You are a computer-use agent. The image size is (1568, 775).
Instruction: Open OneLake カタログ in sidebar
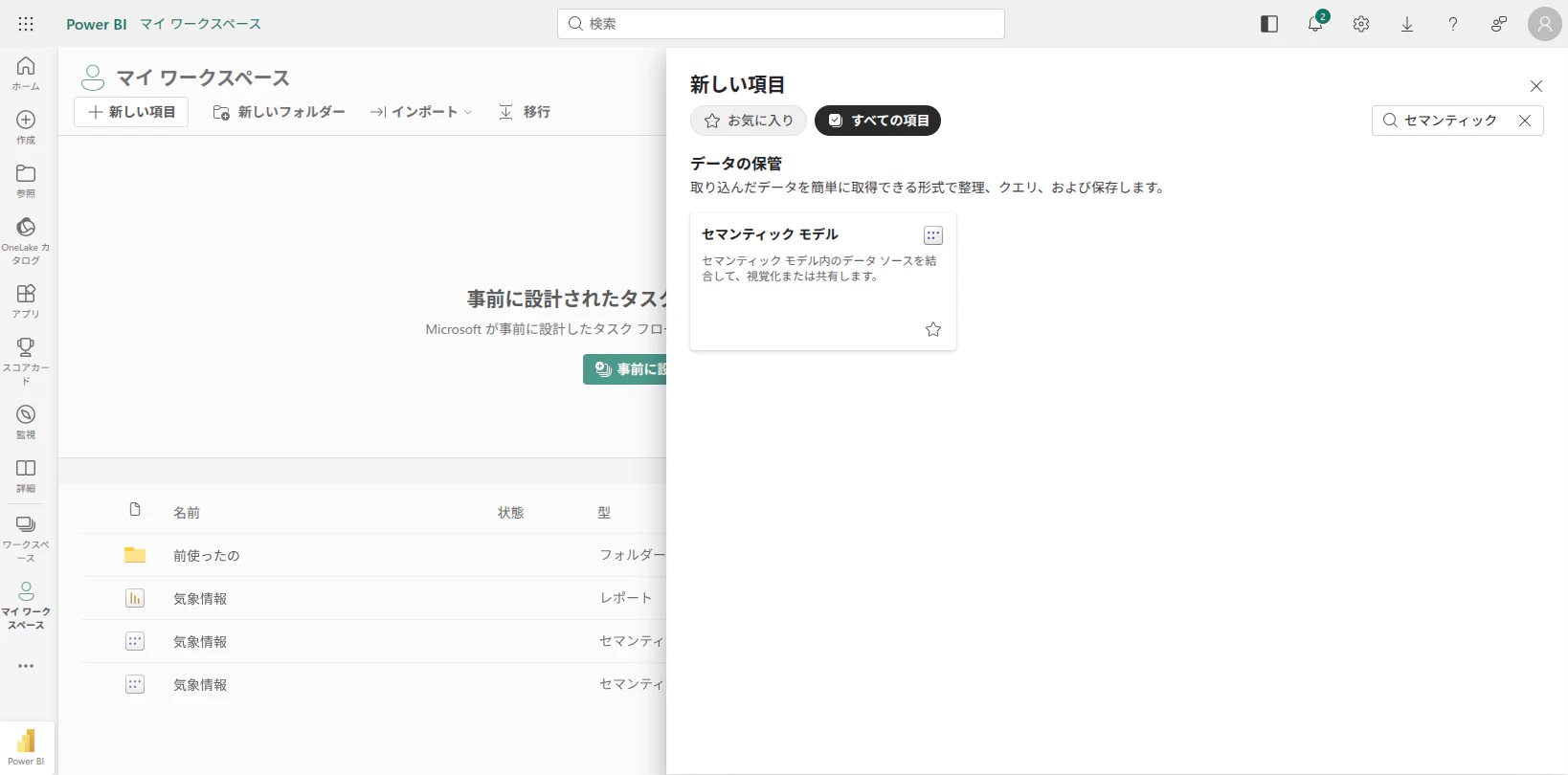(x=26, y=240)
